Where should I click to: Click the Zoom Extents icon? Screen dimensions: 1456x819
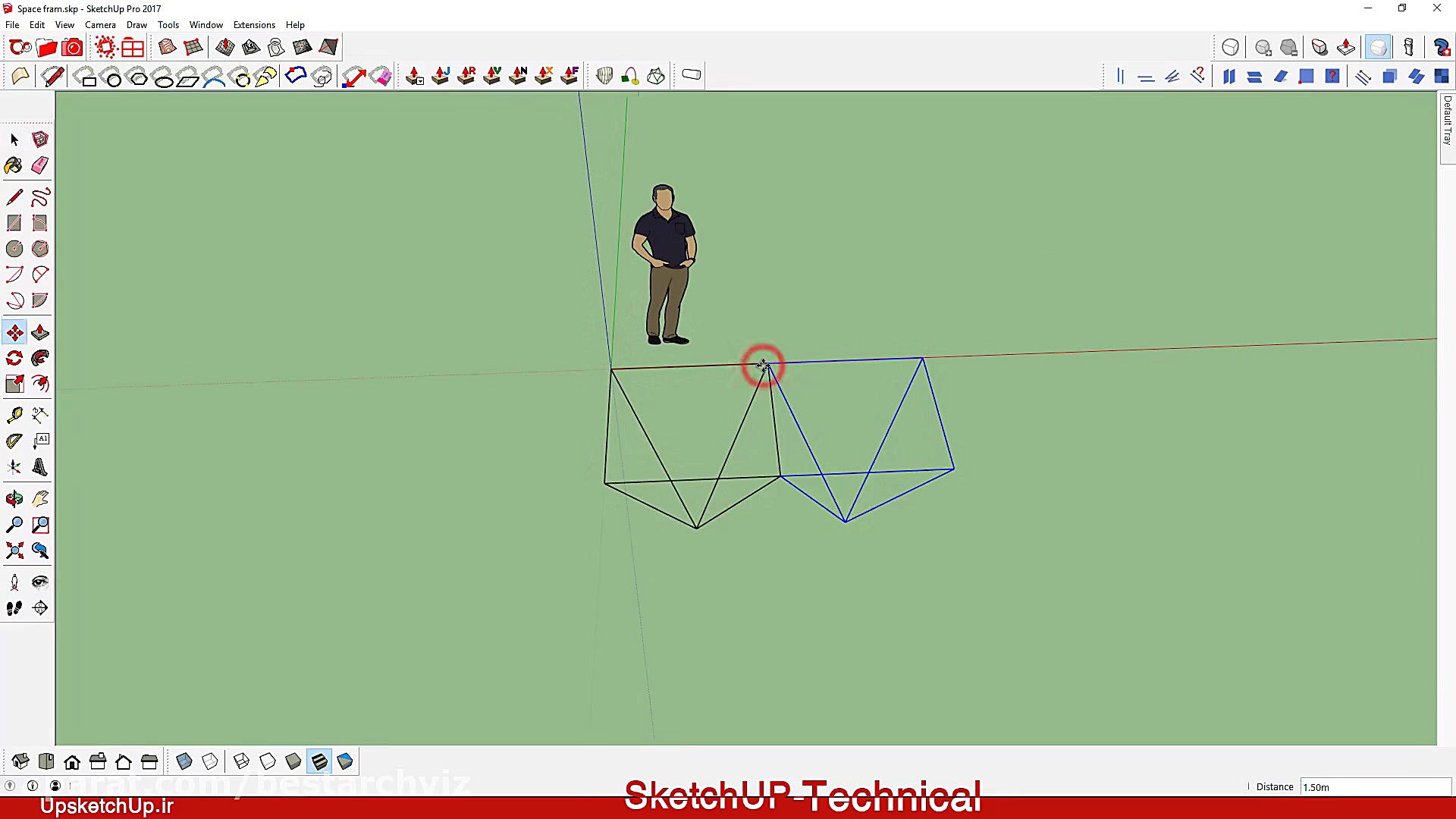click(x=14, y=551)
